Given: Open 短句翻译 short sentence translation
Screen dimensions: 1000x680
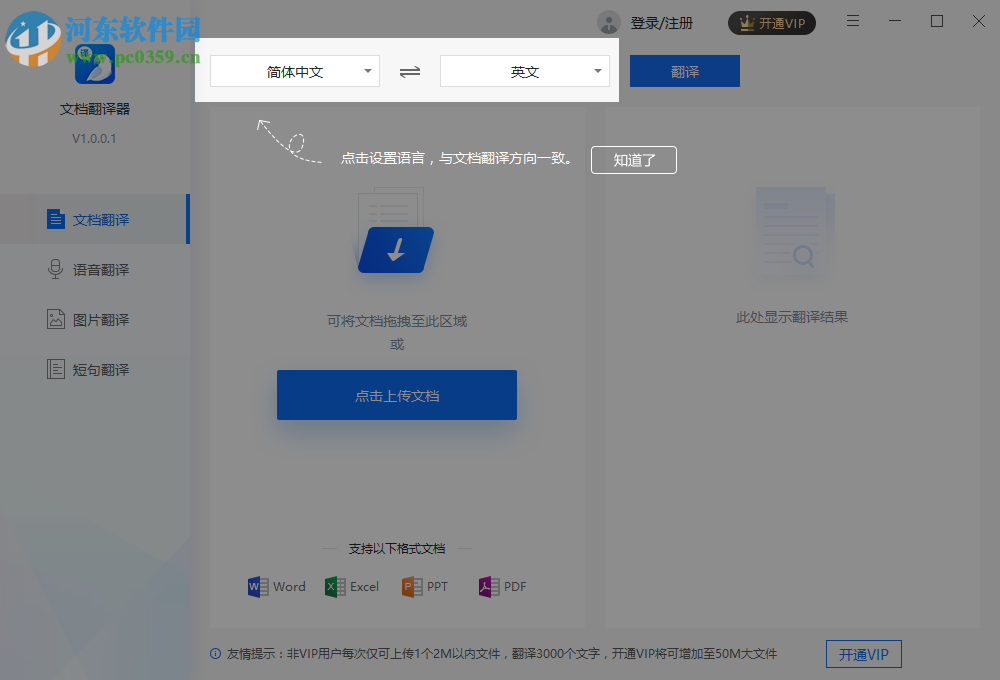Looking at the screenshot, I should [95, 368].
